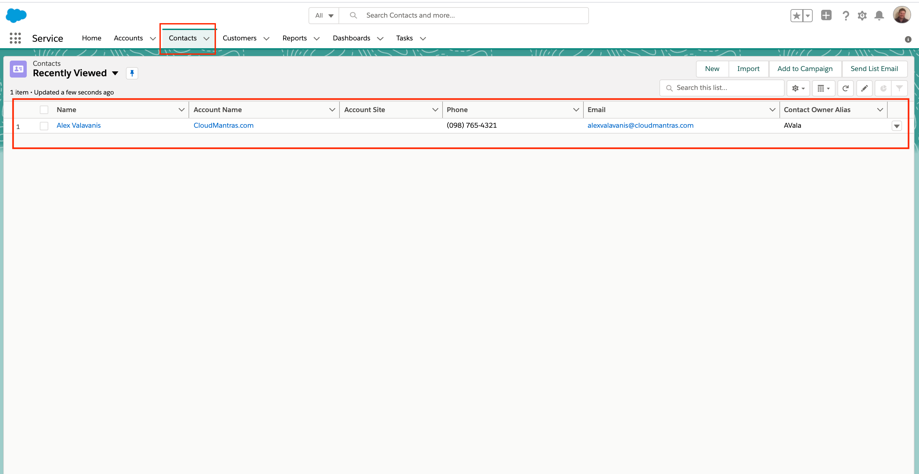Viewport: 919px width, 474px height.
Task: Refresh the contacts list
Action: (x=845, y=88)
